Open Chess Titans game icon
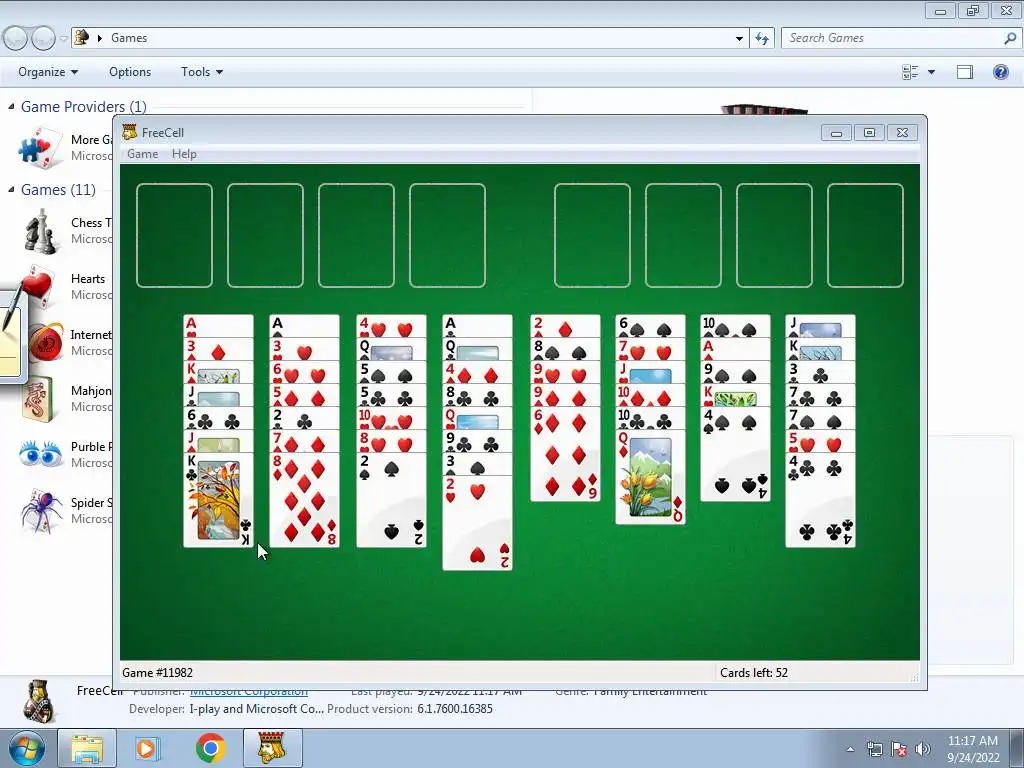 (x=41, y=231)
